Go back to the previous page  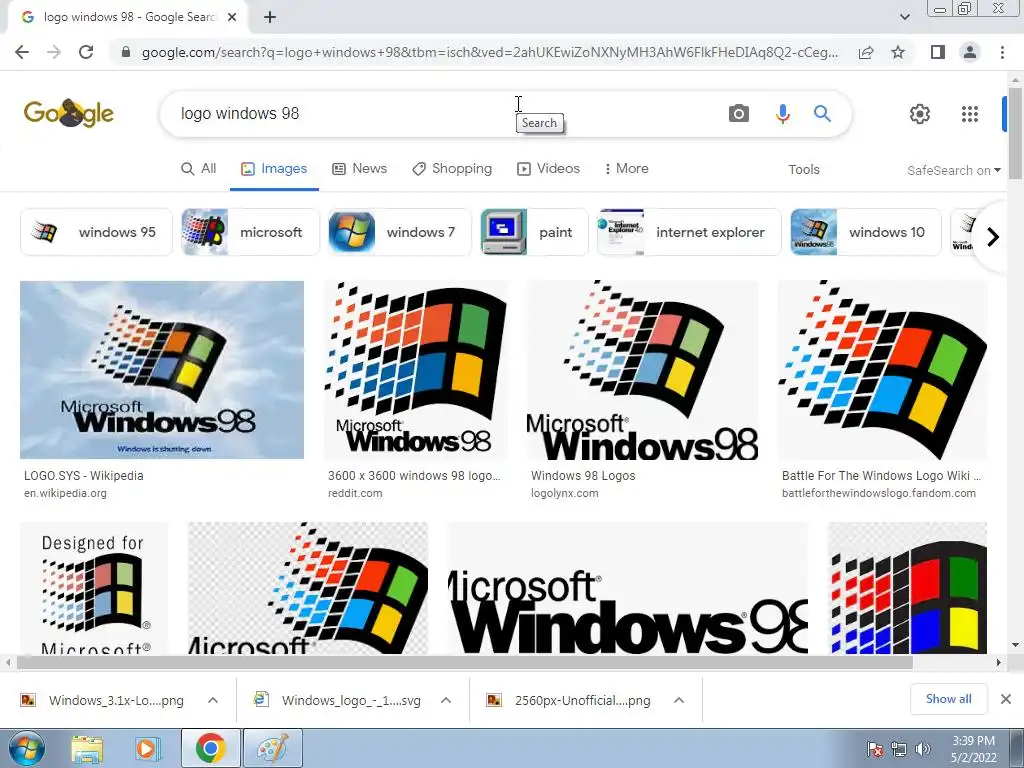pos(22,52)
